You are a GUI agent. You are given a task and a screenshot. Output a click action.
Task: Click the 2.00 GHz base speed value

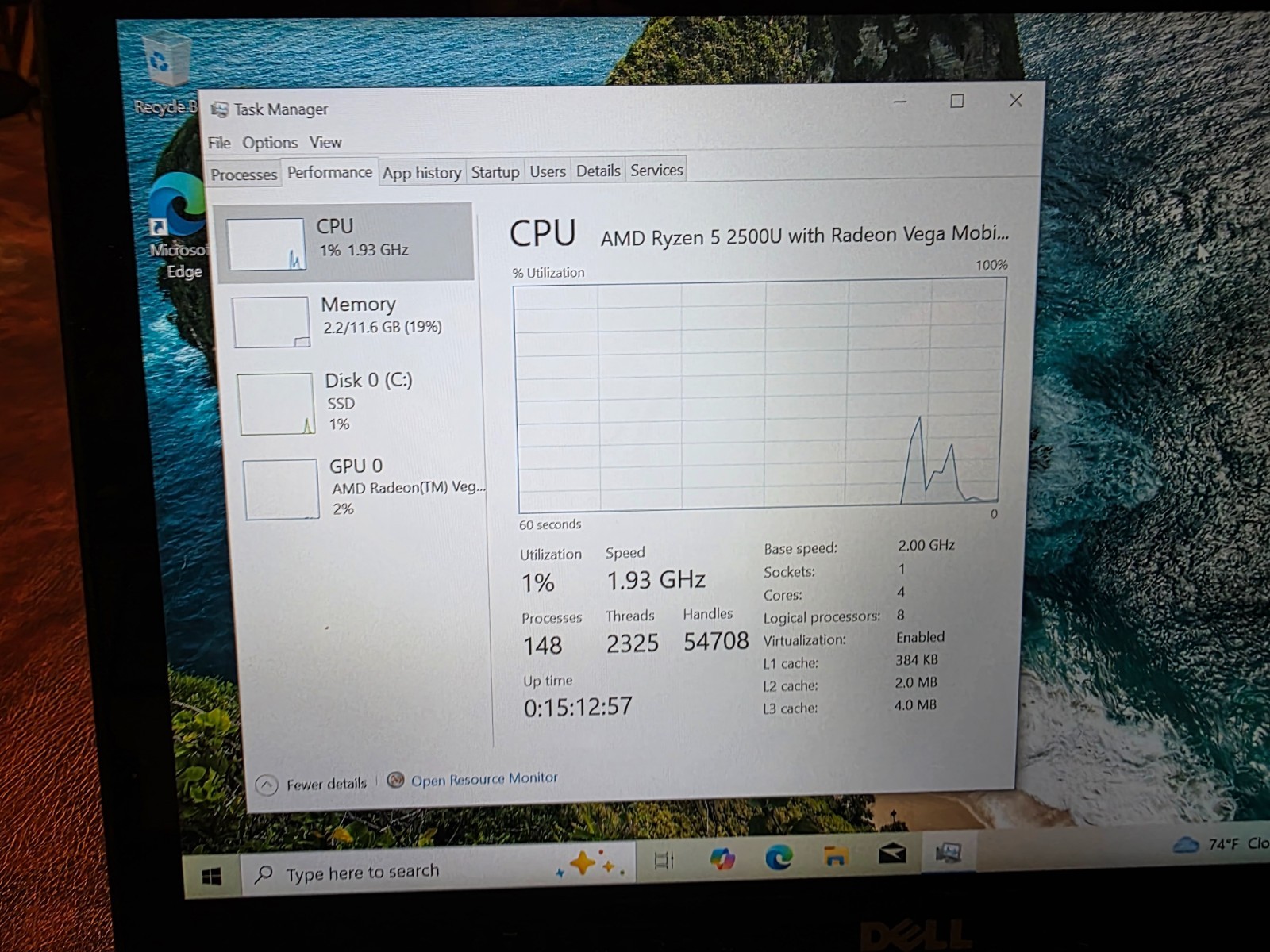(x=926, y=546)
